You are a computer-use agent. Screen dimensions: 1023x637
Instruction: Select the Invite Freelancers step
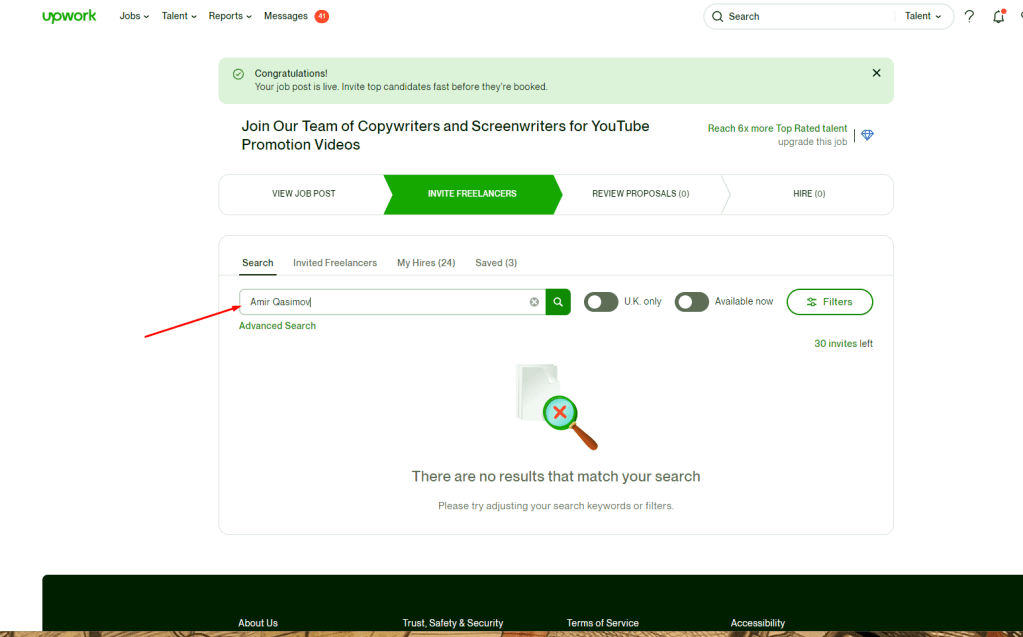[472, 194]
